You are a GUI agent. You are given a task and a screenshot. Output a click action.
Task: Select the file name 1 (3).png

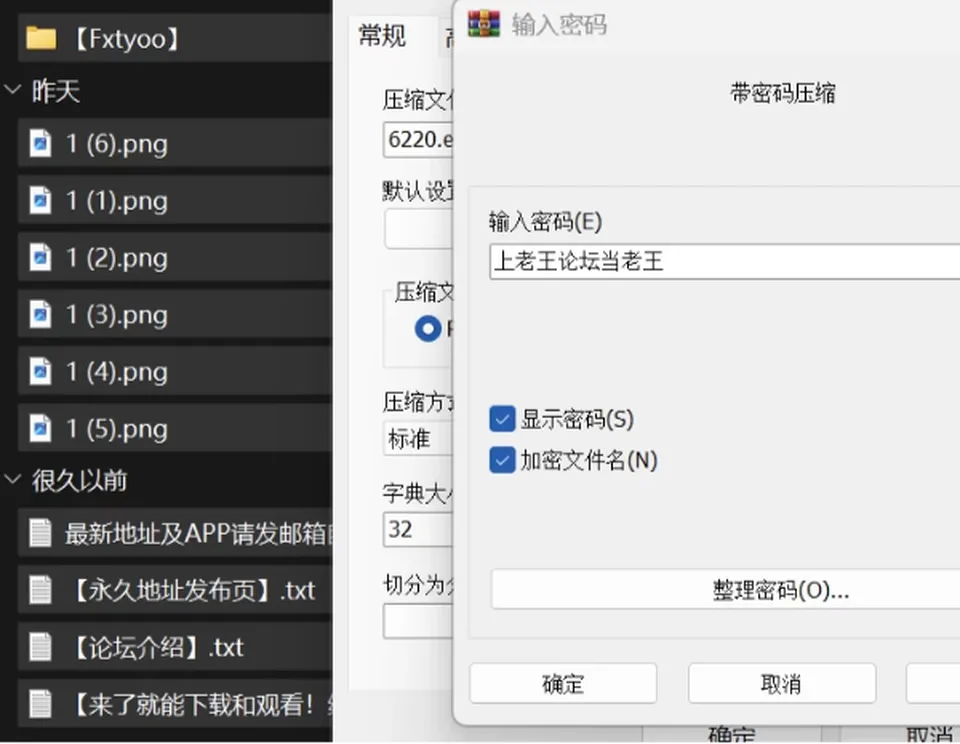pyautogui.click(x=117, y=315)
